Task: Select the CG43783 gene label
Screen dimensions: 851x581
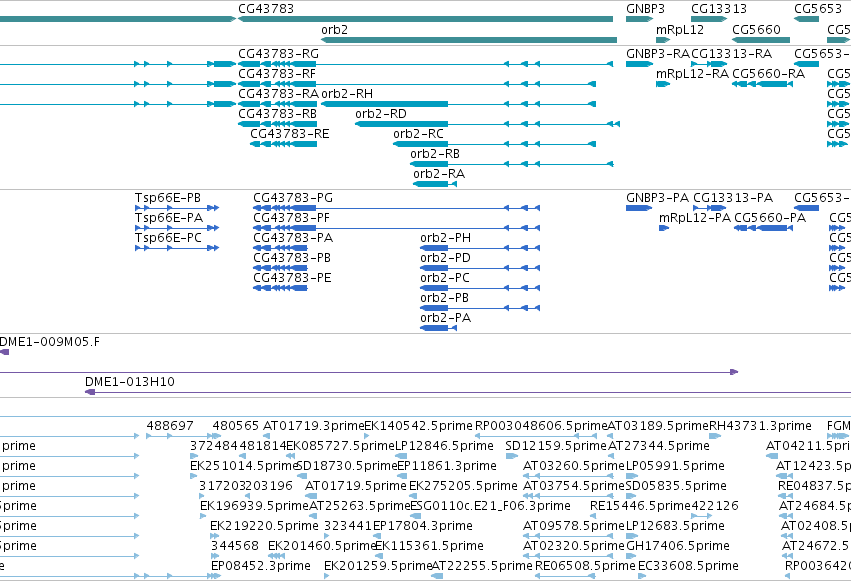Action: 266,9
